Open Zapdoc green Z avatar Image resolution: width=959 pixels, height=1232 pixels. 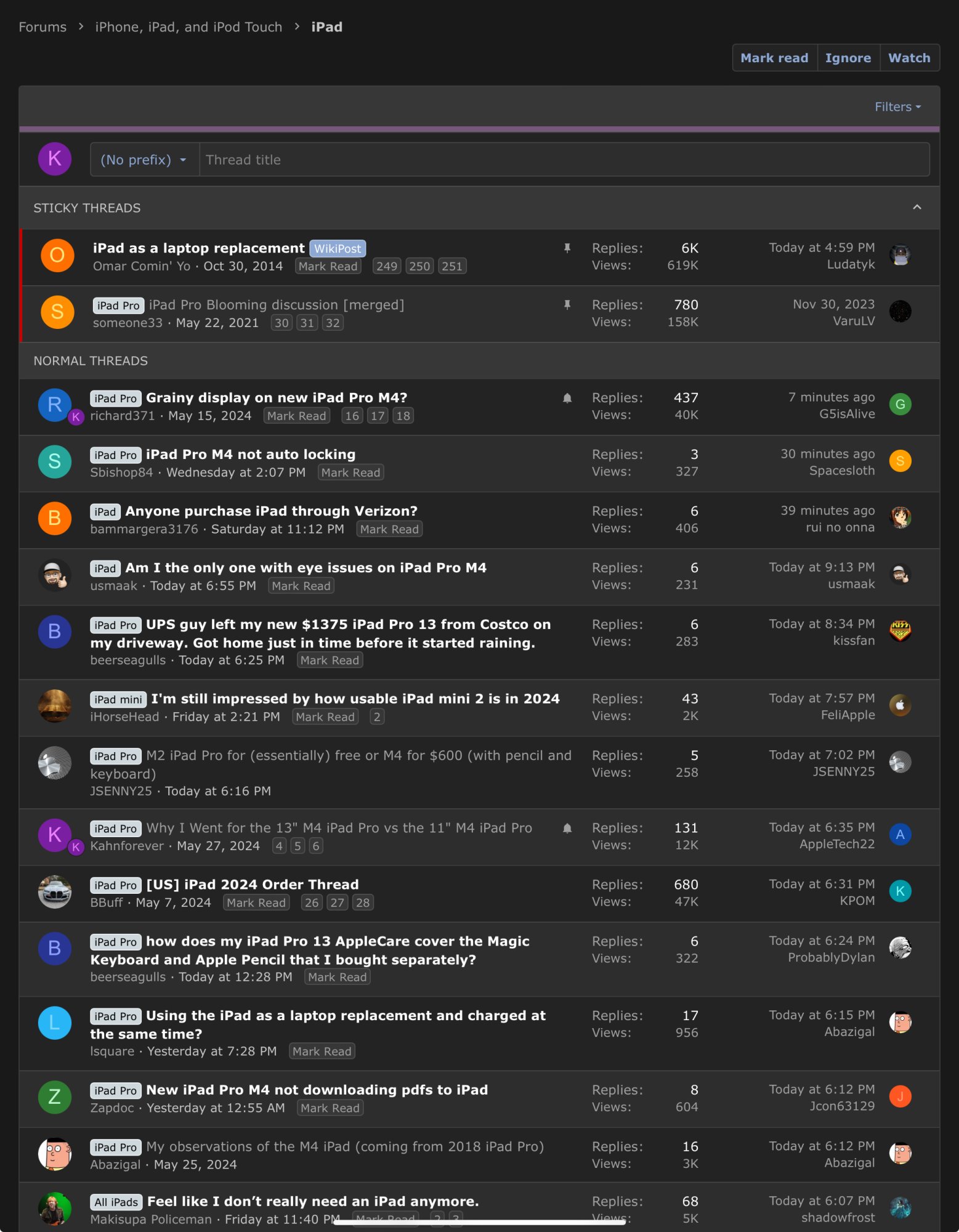[x=55, y=1097]
